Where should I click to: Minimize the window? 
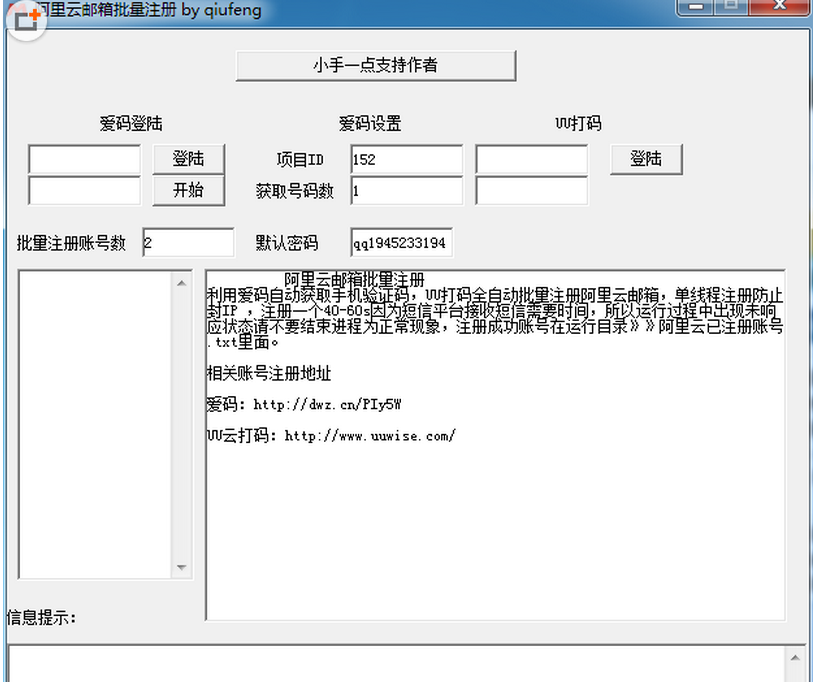pyautogui.click(x=696, y=7)
